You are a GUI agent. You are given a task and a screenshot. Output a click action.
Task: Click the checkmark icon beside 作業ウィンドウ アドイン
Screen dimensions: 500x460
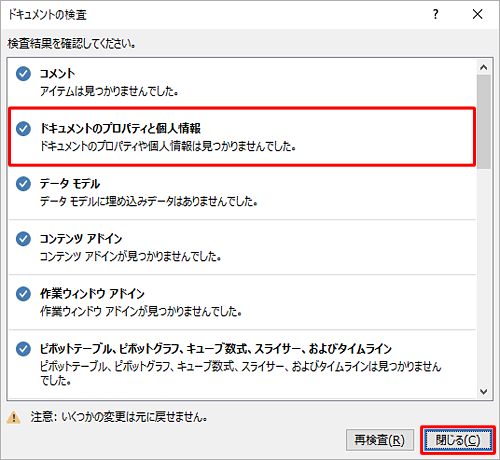coord(23,294)
